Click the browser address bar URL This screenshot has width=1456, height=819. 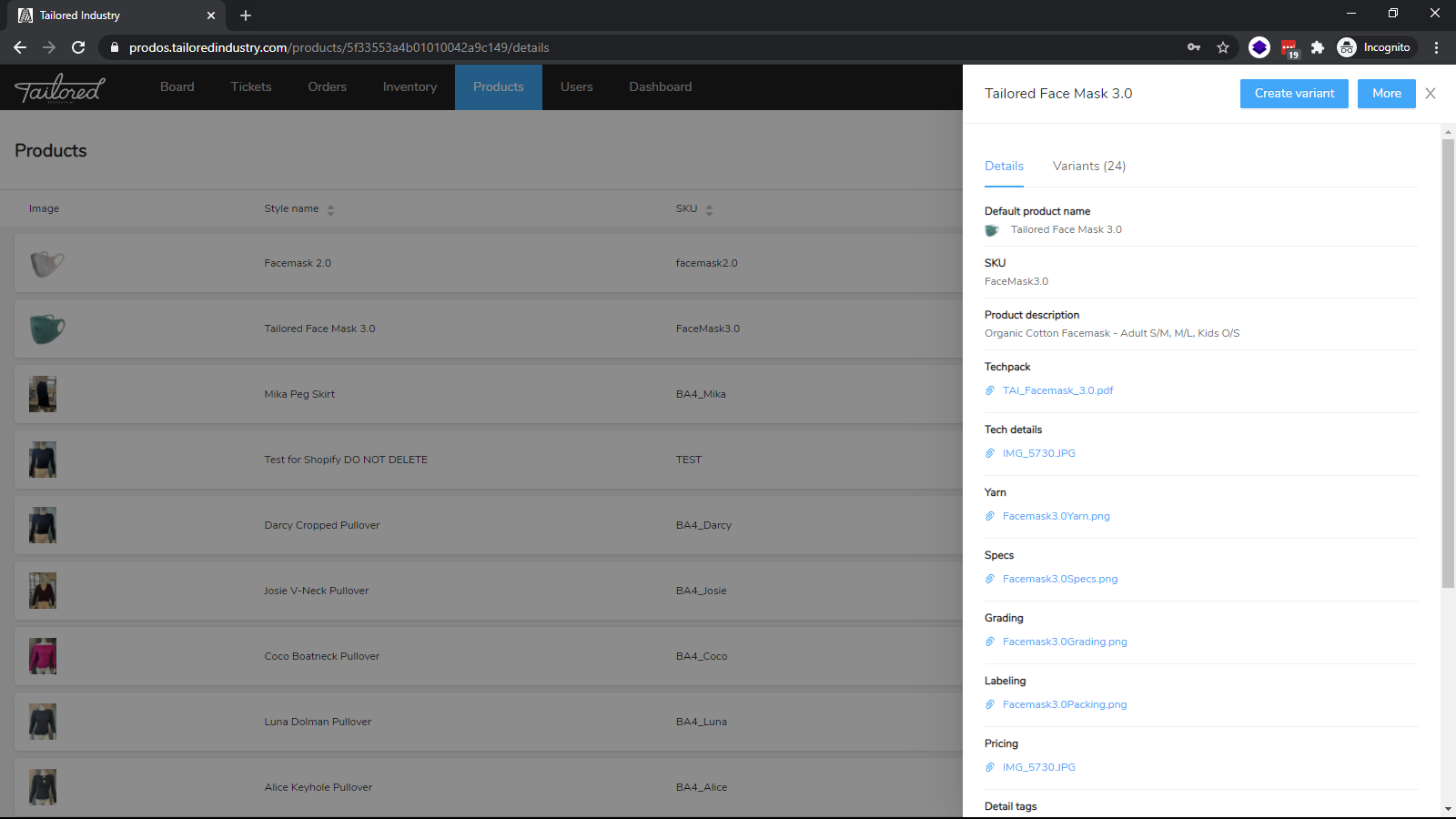(x=339, y=47)
